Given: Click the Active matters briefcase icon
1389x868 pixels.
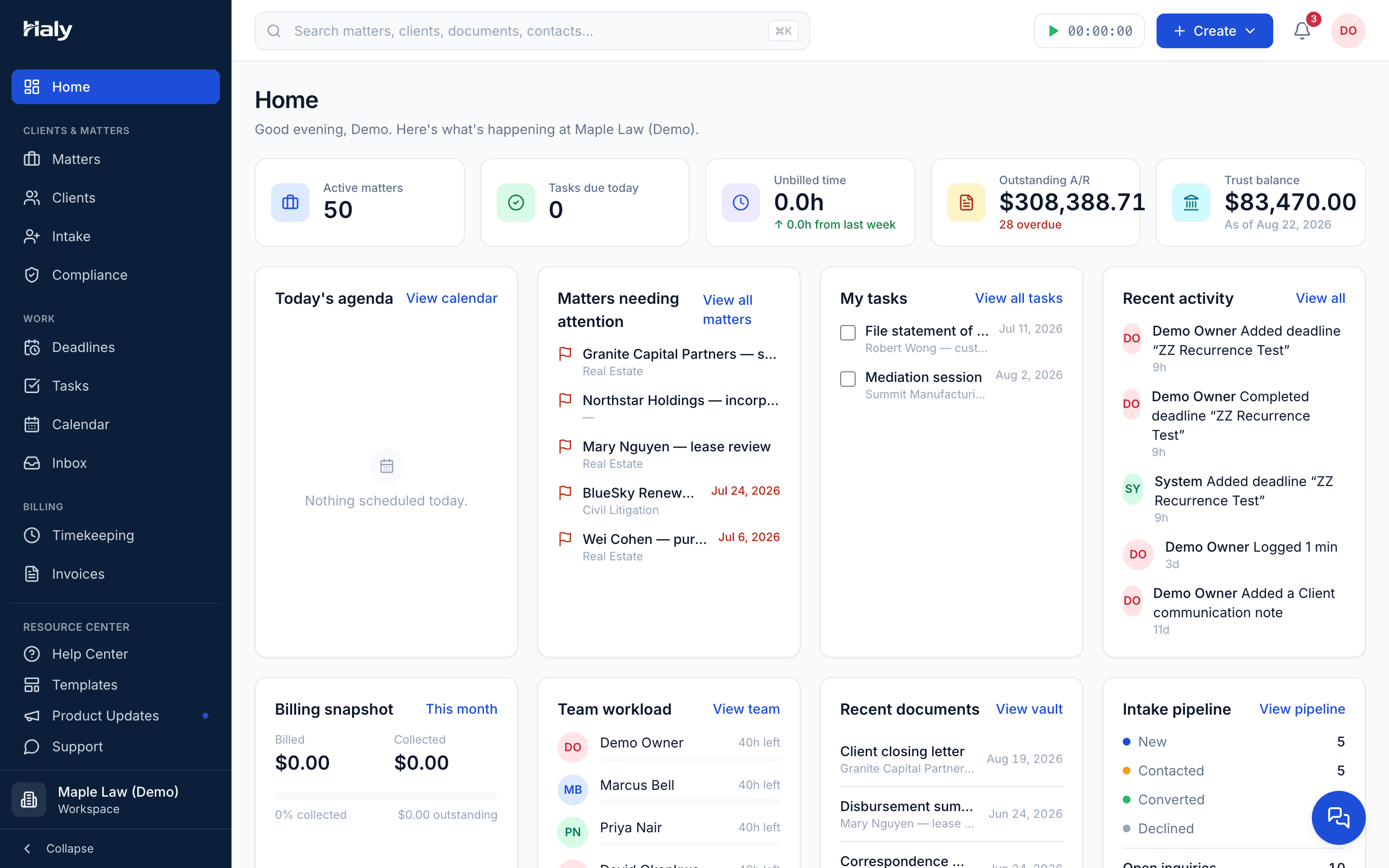Looking at the screenshot, I should 290,202.
